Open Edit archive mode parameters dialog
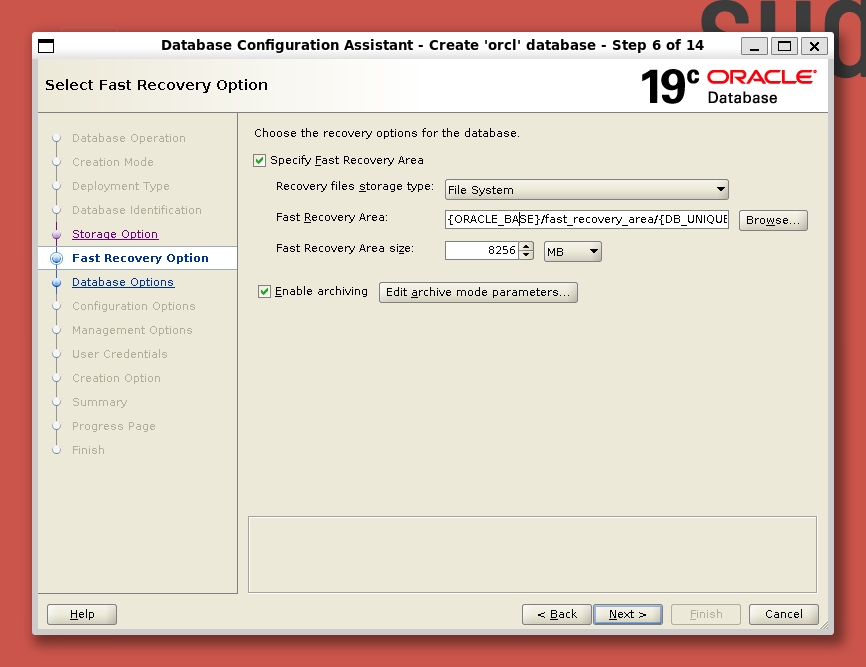866x667 pixels. tap(478, 292)
